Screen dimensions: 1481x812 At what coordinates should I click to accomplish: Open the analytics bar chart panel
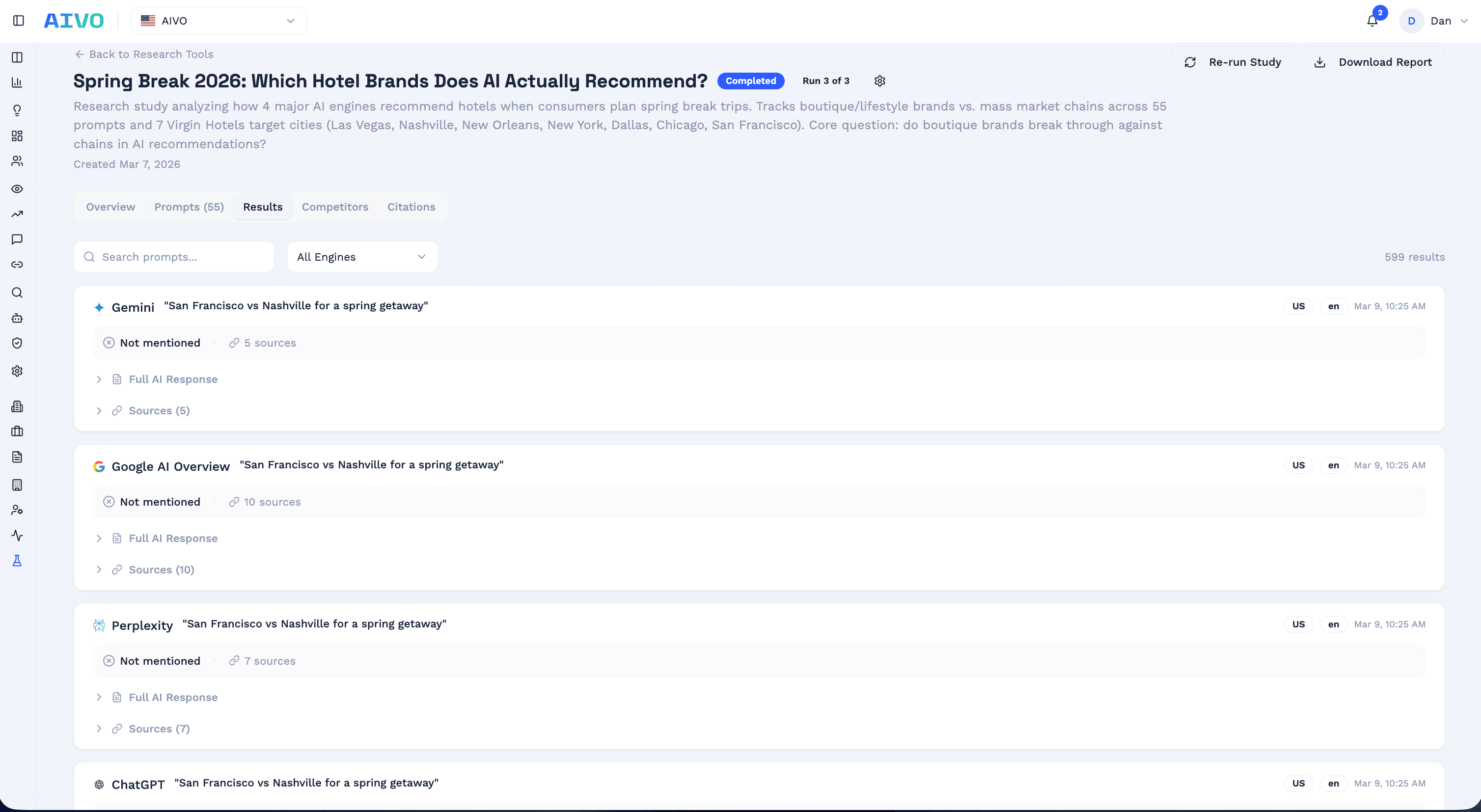17,82
